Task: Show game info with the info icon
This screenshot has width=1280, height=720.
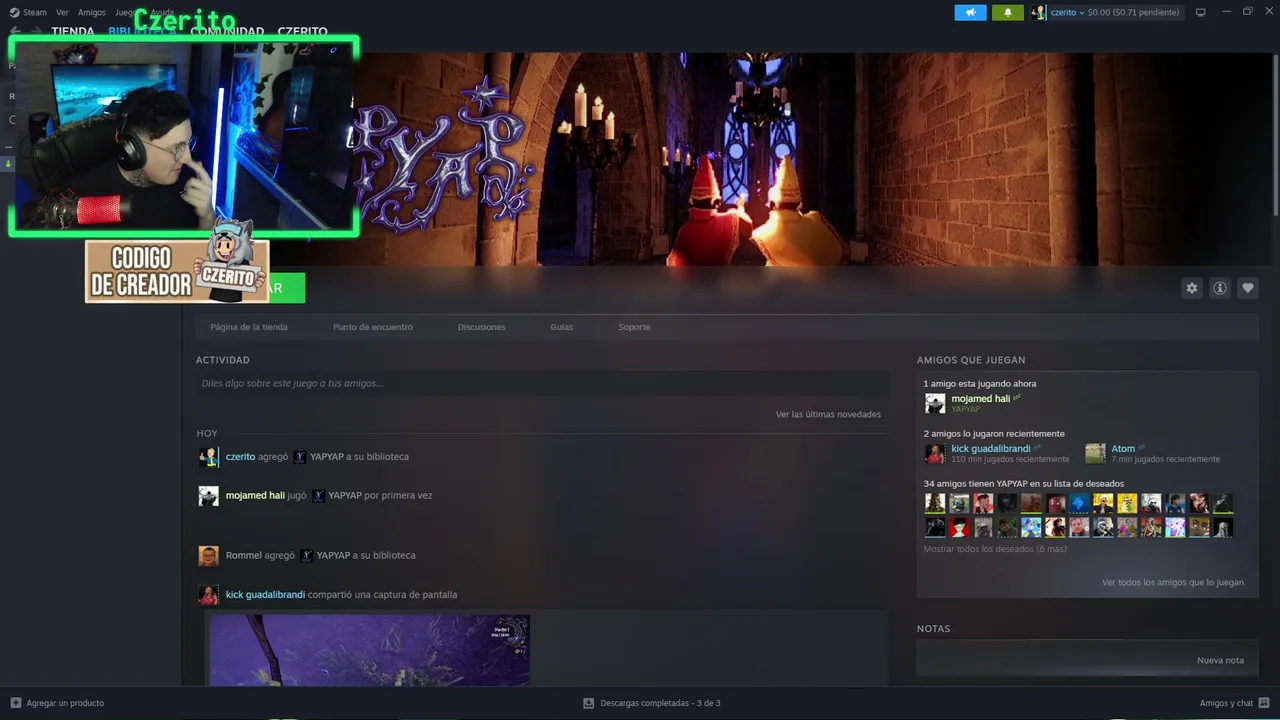Action: click(x=1220, y=288)
